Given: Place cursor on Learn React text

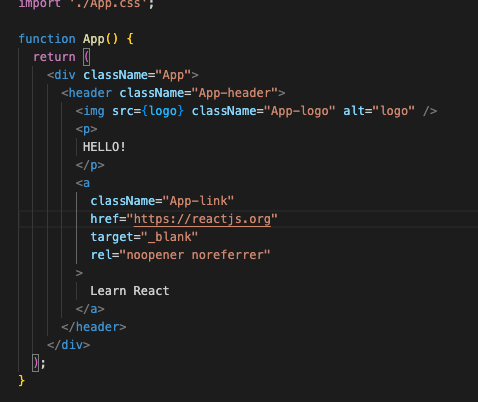Looking at the screenshot, I should point(130,291).
